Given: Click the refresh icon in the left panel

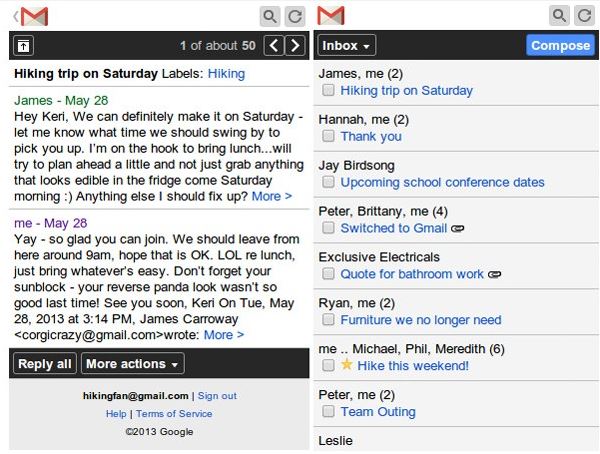Looking at the screenshot, I should 295,16.
